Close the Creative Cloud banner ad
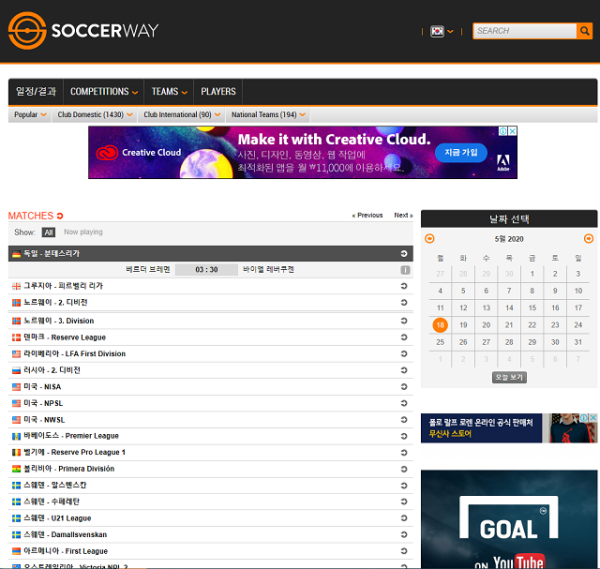 tap(512, 131)
